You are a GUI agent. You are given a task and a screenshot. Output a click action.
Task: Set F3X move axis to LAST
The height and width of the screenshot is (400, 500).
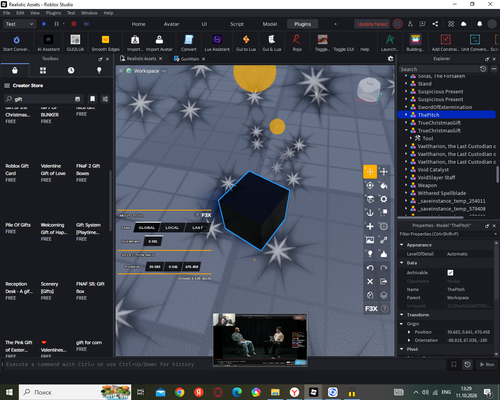click(197, 228)
